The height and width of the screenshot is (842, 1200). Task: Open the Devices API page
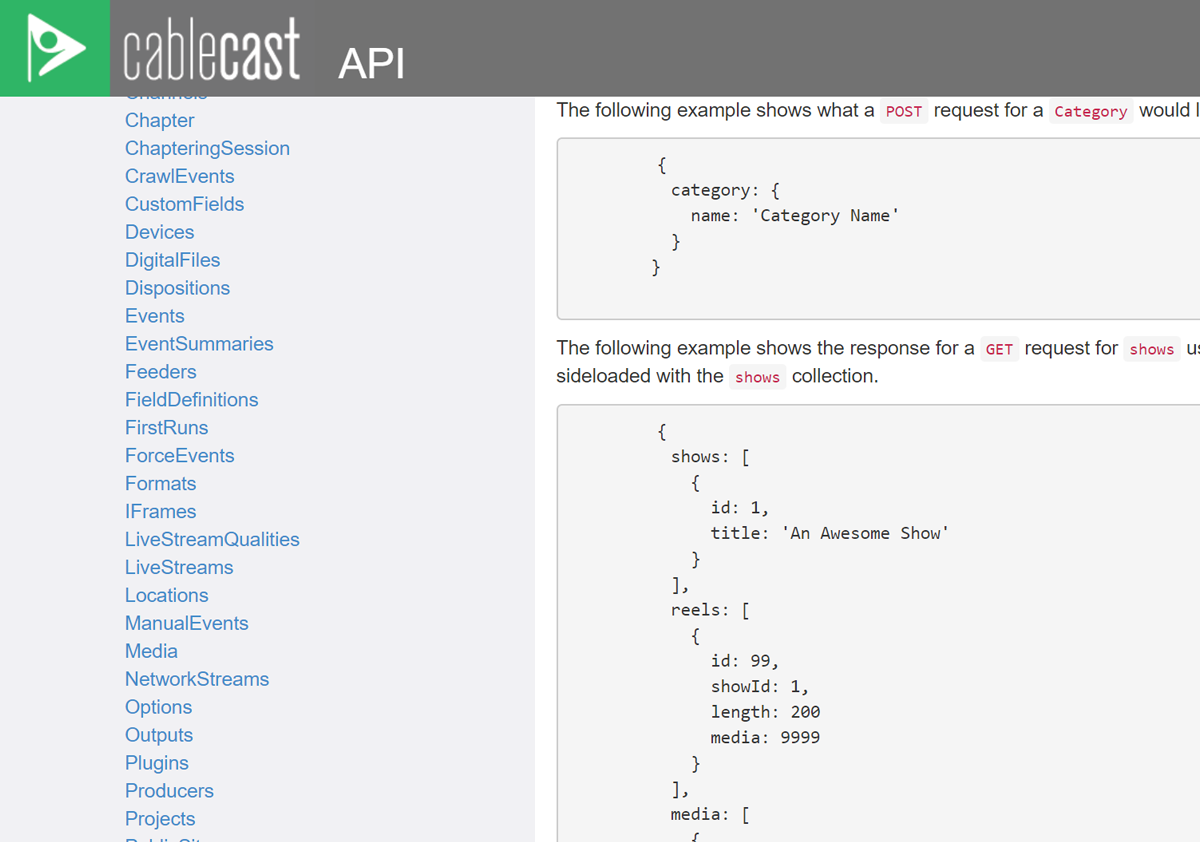159,232
